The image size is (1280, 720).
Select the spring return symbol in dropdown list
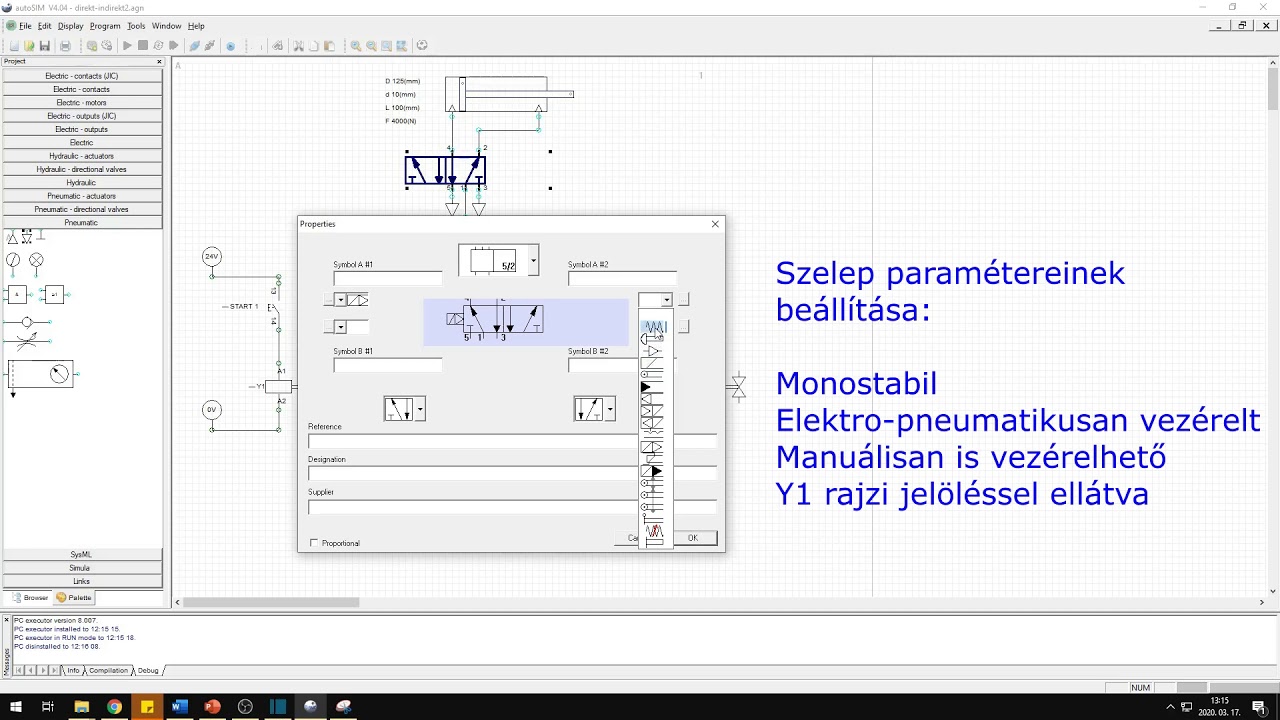pyautogui.click(x=654, y=327)
